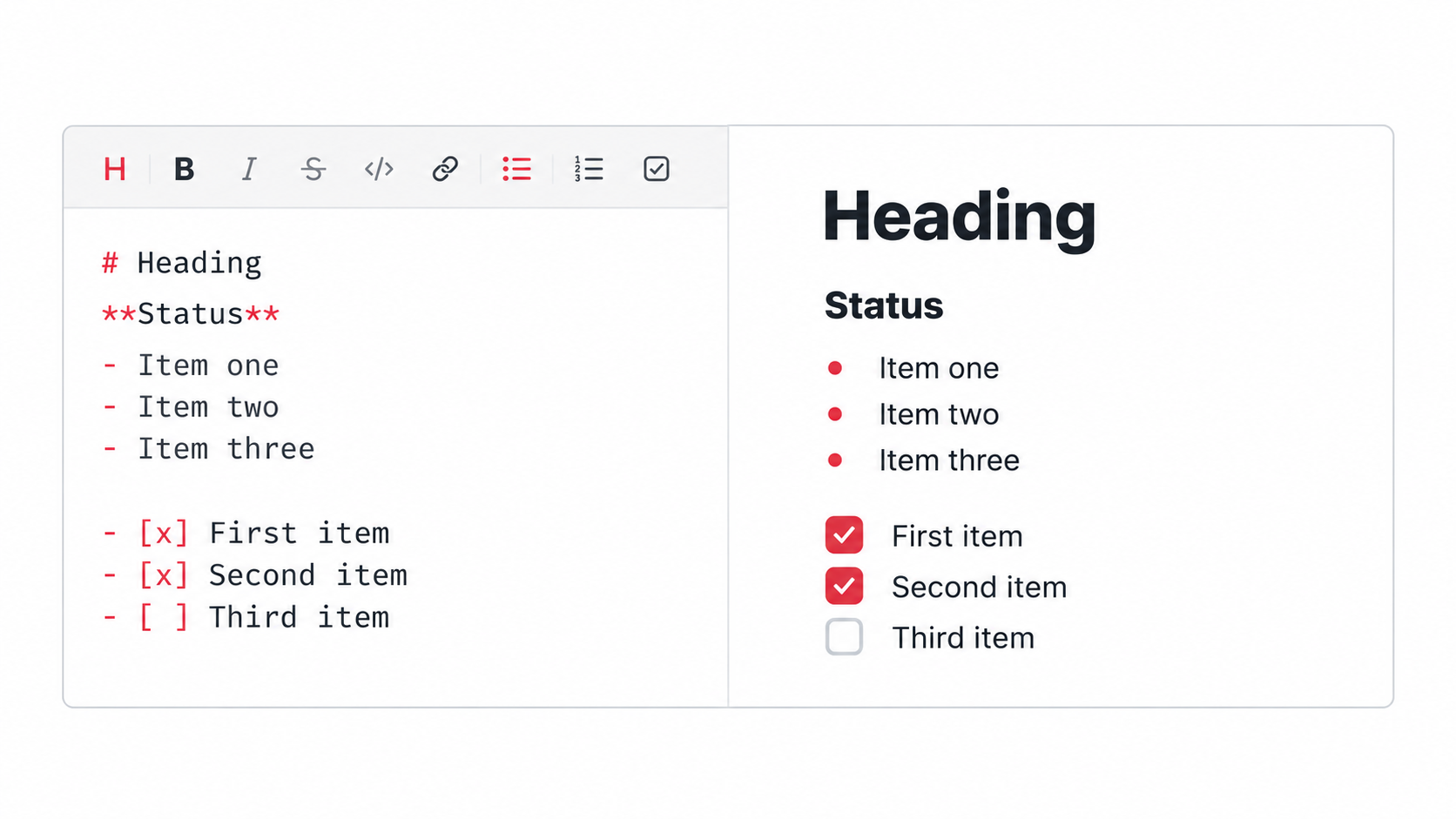The height and width of the screenshot is (819, 1456).
Task: Insert a task list with the checkbox icon
Action: click(657, 169)
